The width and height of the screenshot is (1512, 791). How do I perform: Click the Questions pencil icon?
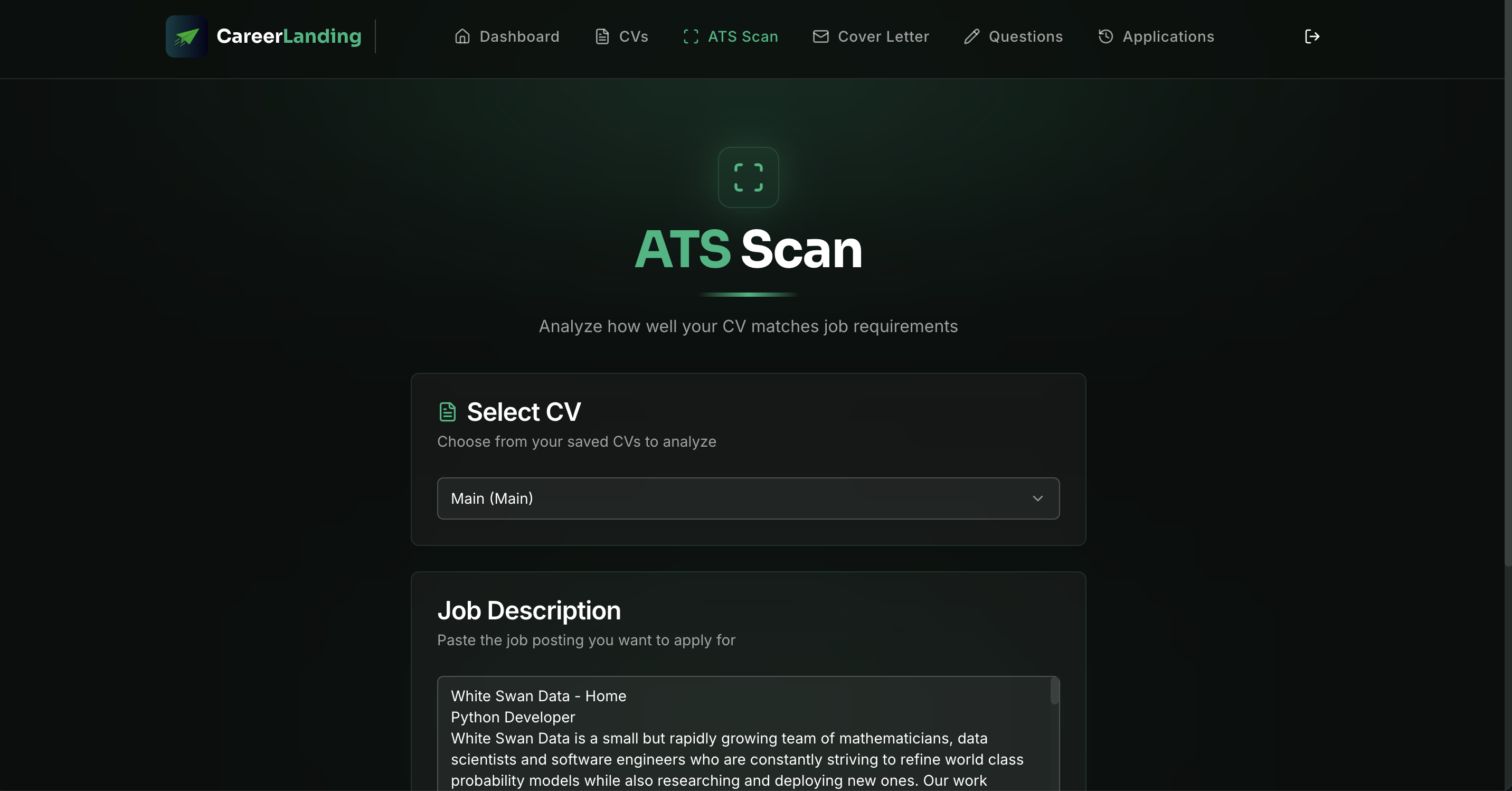pyautogui.click(x=971, y=36)
